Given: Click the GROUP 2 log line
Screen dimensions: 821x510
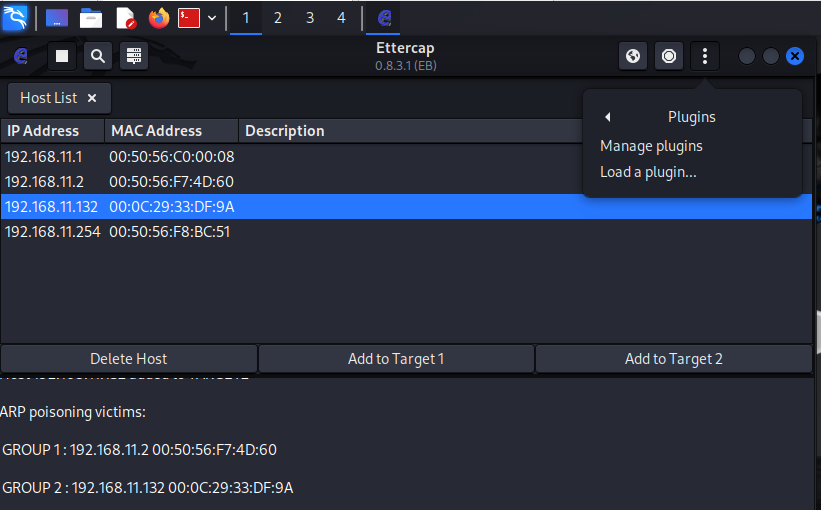Looking at the screenshot, I should (148, 487).
